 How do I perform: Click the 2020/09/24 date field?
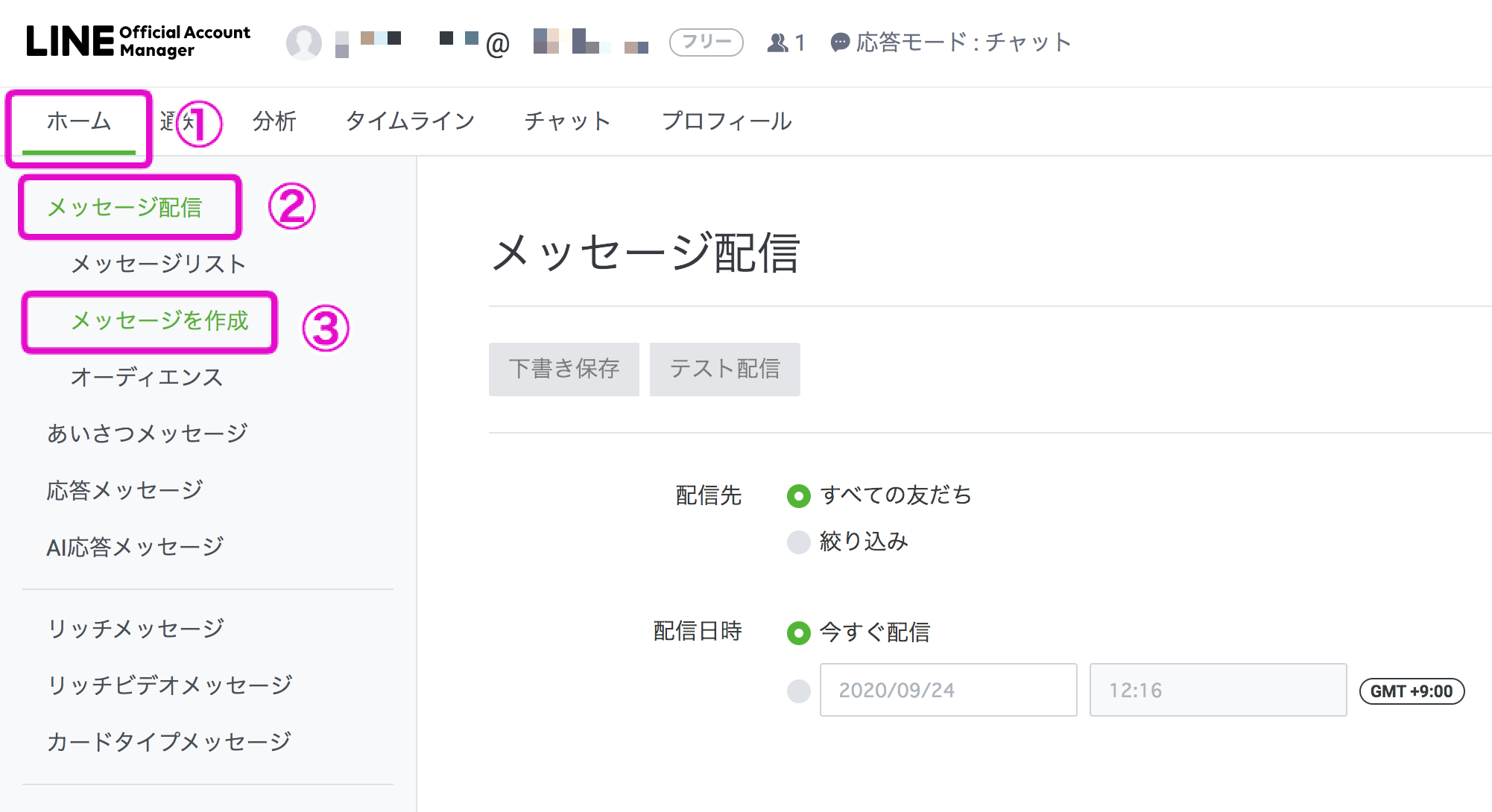pyautogui.click(x=949, y=690)
